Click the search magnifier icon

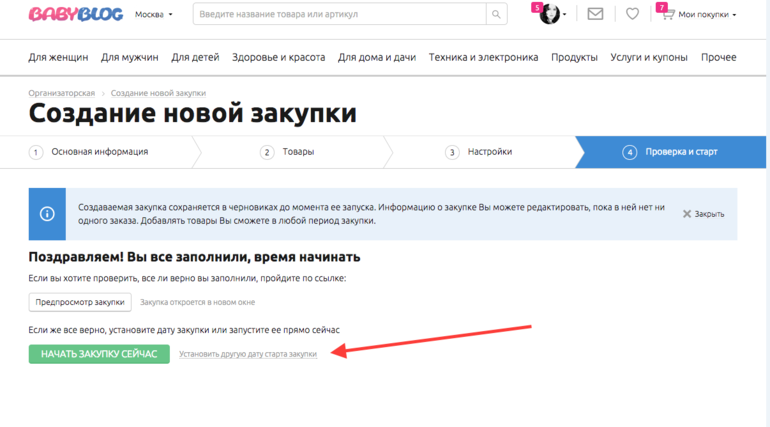[497, 15]
